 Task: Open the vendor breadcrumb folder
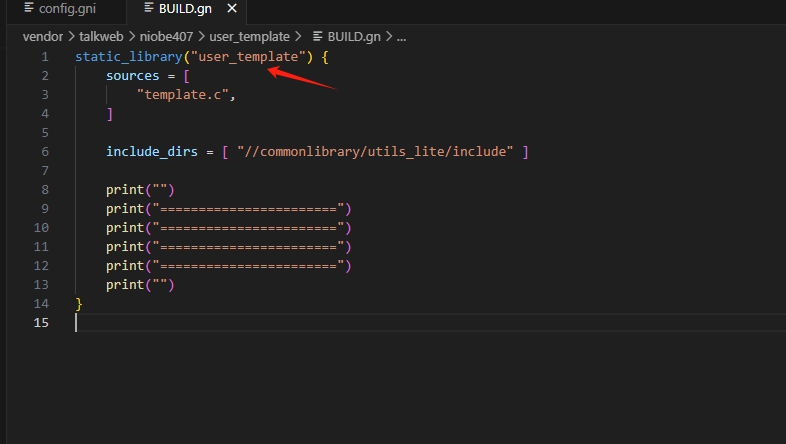pyautogui.click(x=42, y=36)
